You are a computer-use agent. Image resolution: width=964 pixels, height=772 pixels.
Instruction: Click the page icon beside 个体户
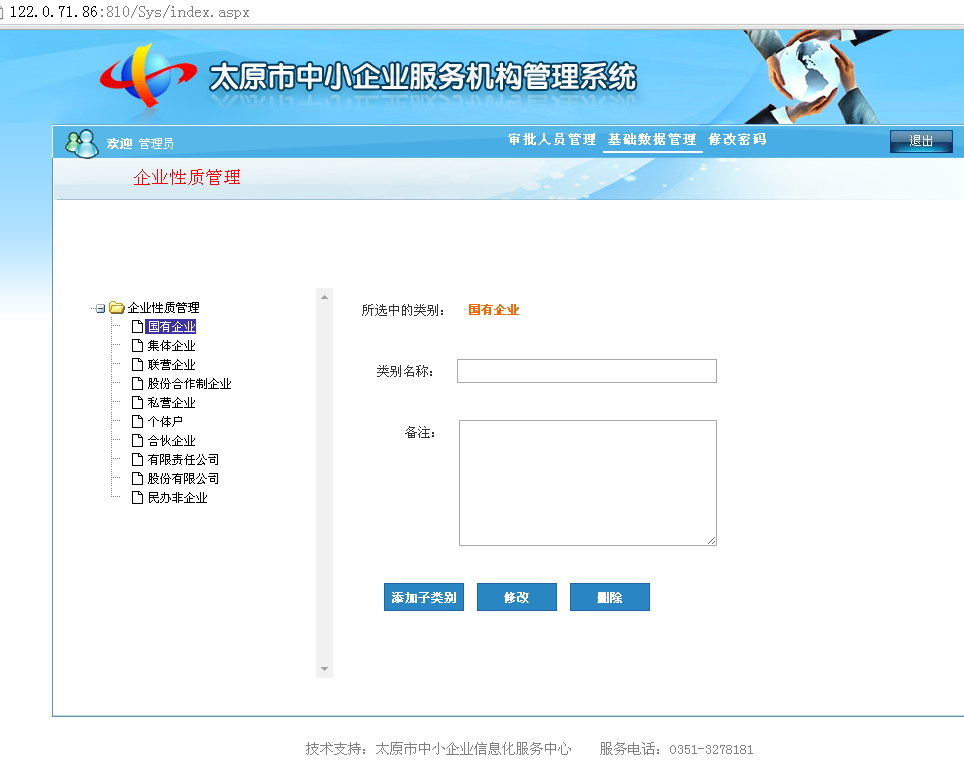138,422
